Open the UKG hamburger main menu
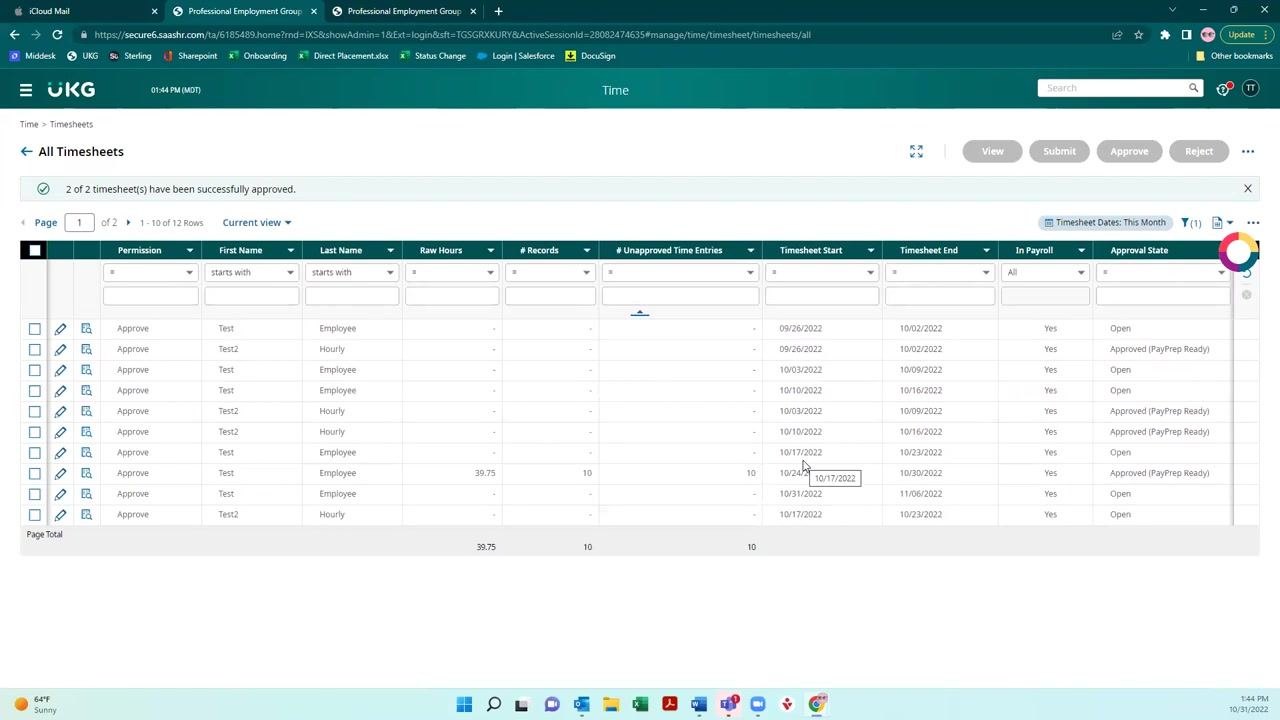Image resolution: width=1280 pixels, height=720 pixels. coord(26,90)
